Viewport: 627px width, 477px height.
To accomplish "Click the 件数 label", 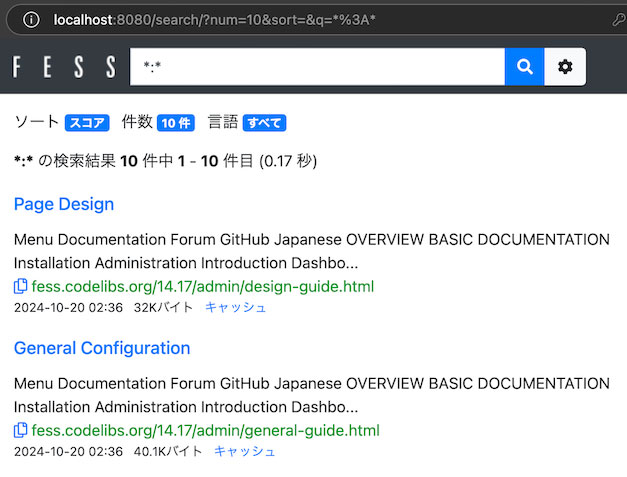I will pyautogui.click(x=137, y=122).
